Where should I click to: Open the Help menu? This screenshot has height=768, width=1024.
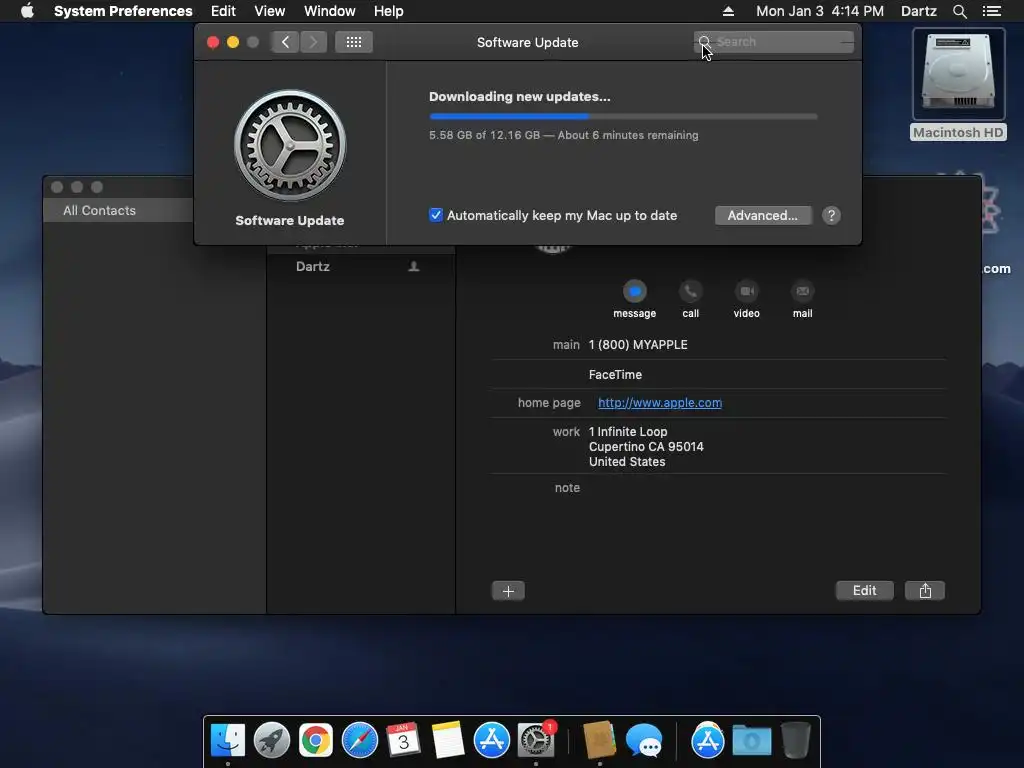[x=389, y=11]
